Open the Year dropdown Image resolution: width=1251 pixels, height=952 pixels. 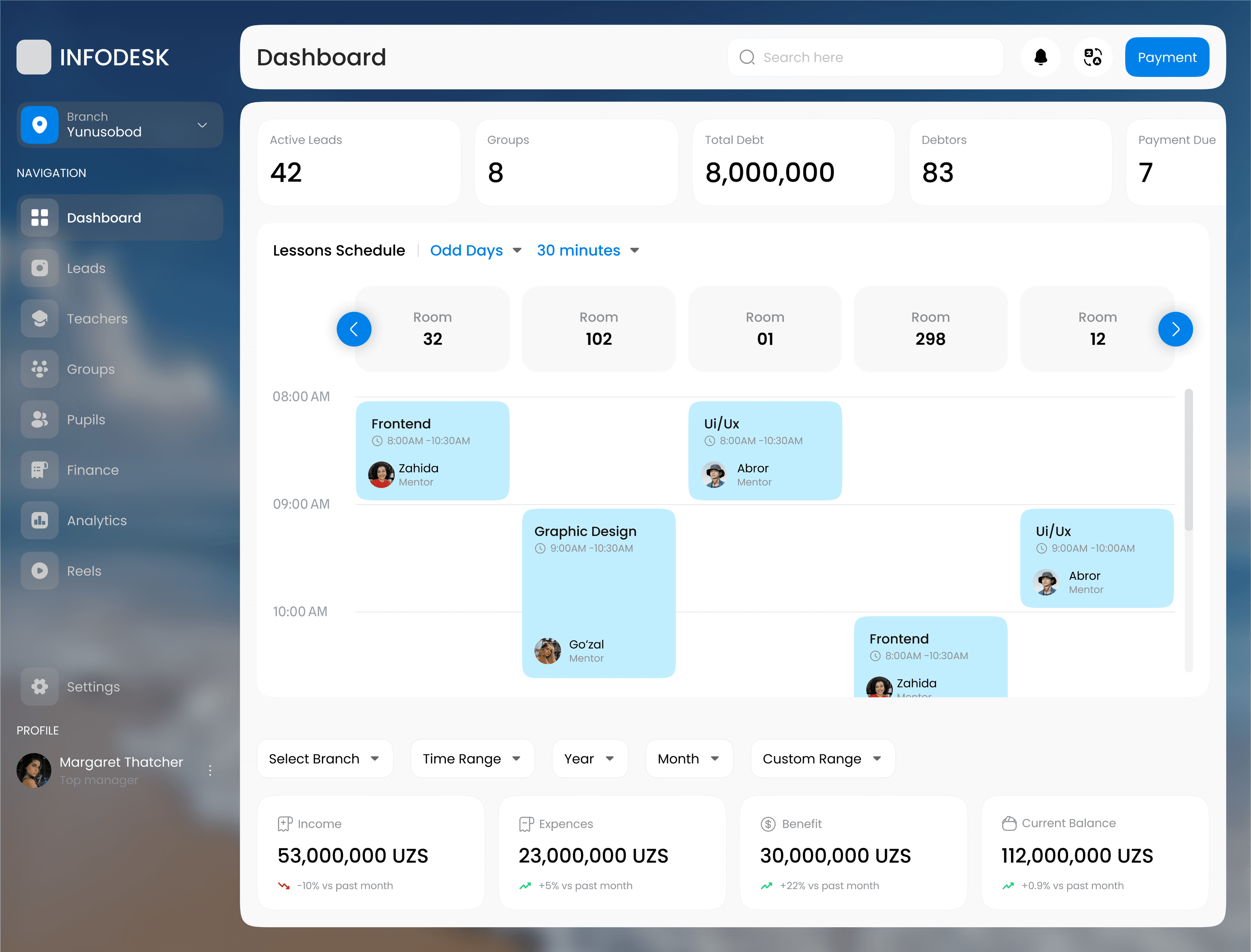590,759
